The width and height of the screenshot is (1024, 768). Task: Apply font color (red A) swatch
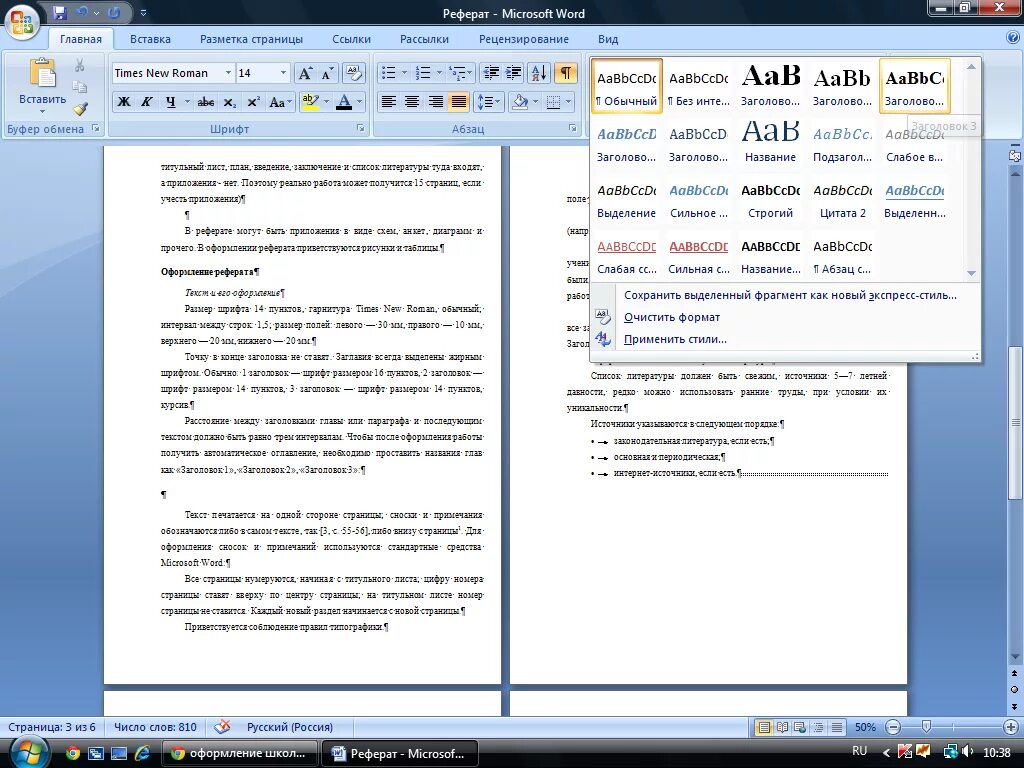click(344, 102)
